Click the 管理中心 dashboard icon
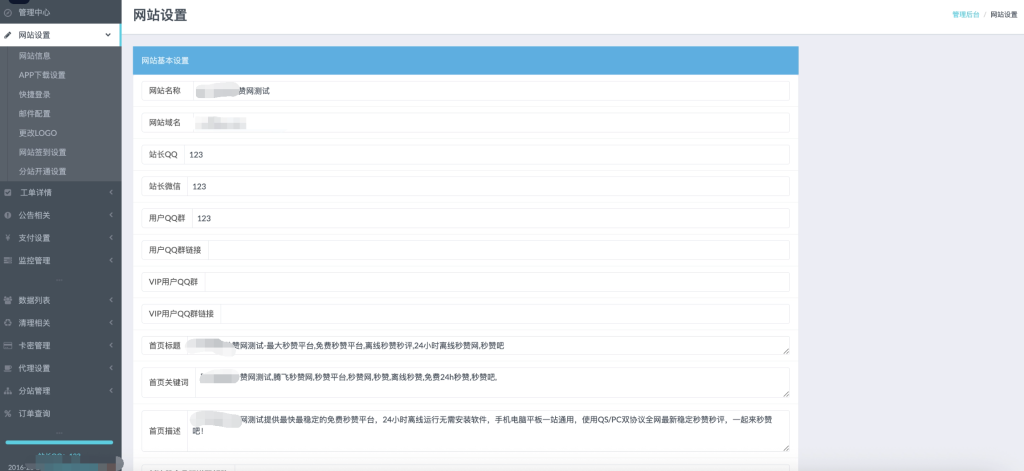Screen dimensions: 1024x471 coord(8,13)
